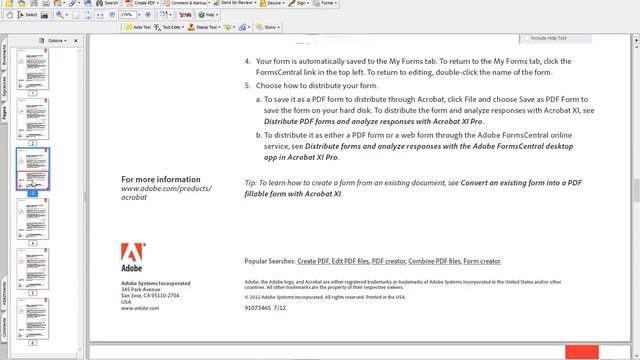Viewport: 640px width, 360px height.
Task: Activate the Select text tool
Action: [27, 15]
